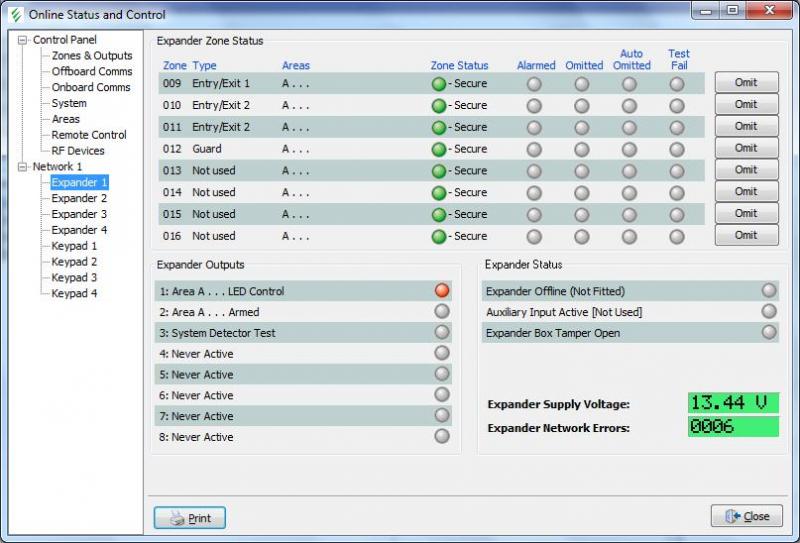The image size is (800, 543).
Task: Collapse the Network 1 tree node
Action: pyautogui.click(x=24, y=167)
